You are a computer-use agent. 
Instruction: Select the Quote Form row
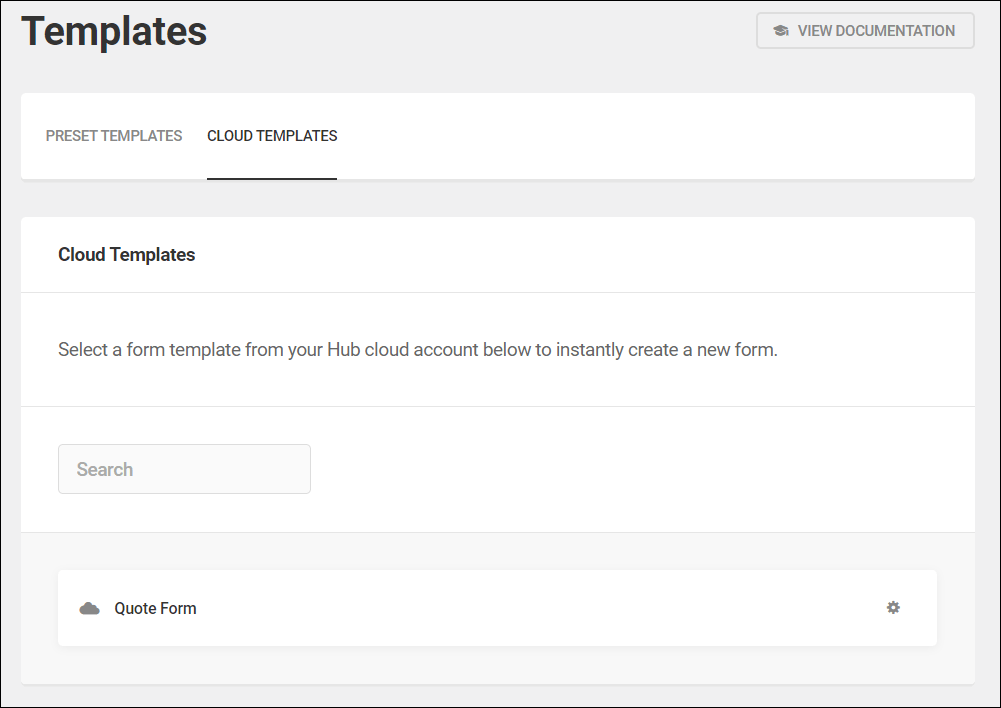click(x=496, y=607)
